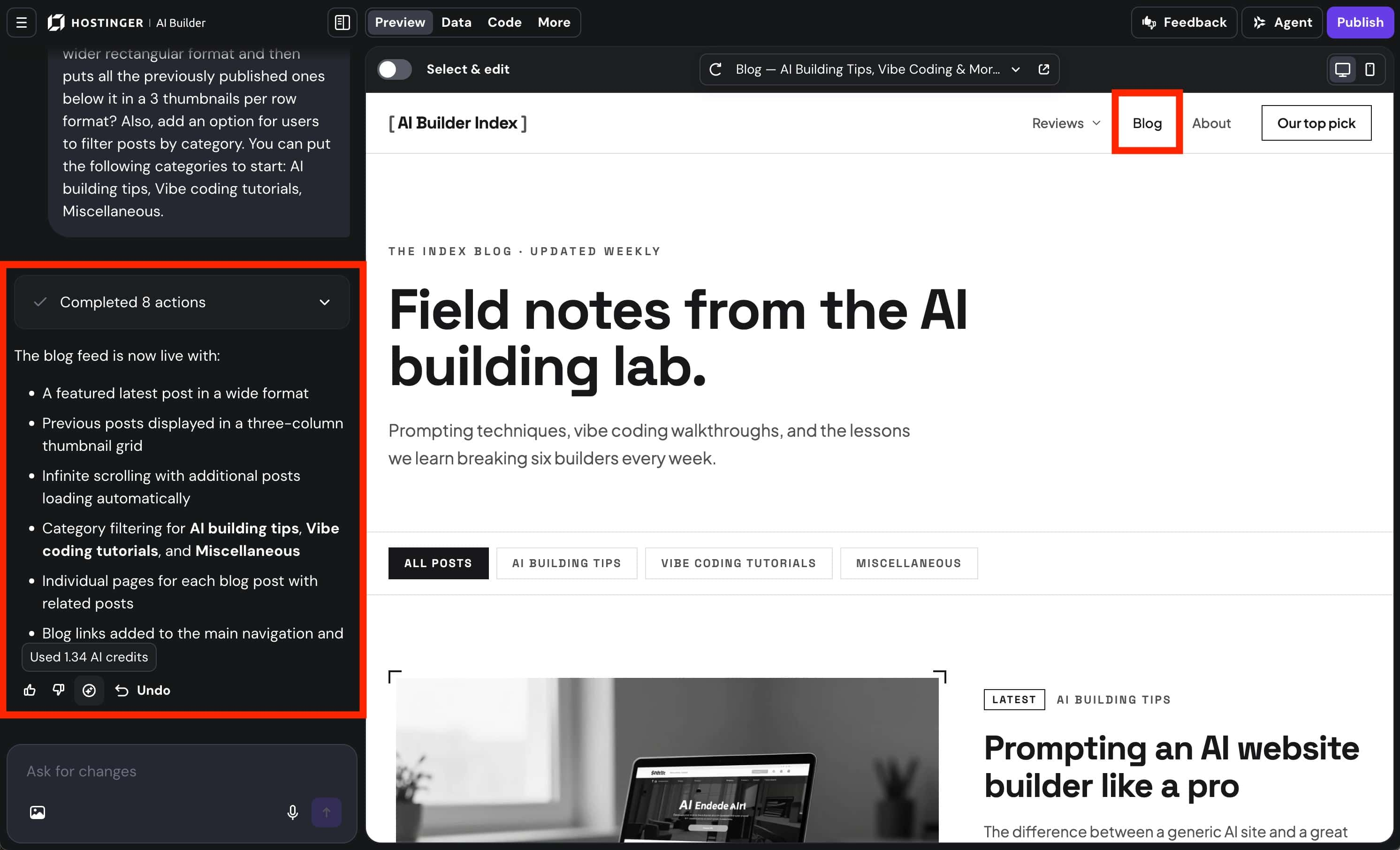Screen dimensions: 1400x850
Task: Publish the website
Action: (x=1360, y=22)
